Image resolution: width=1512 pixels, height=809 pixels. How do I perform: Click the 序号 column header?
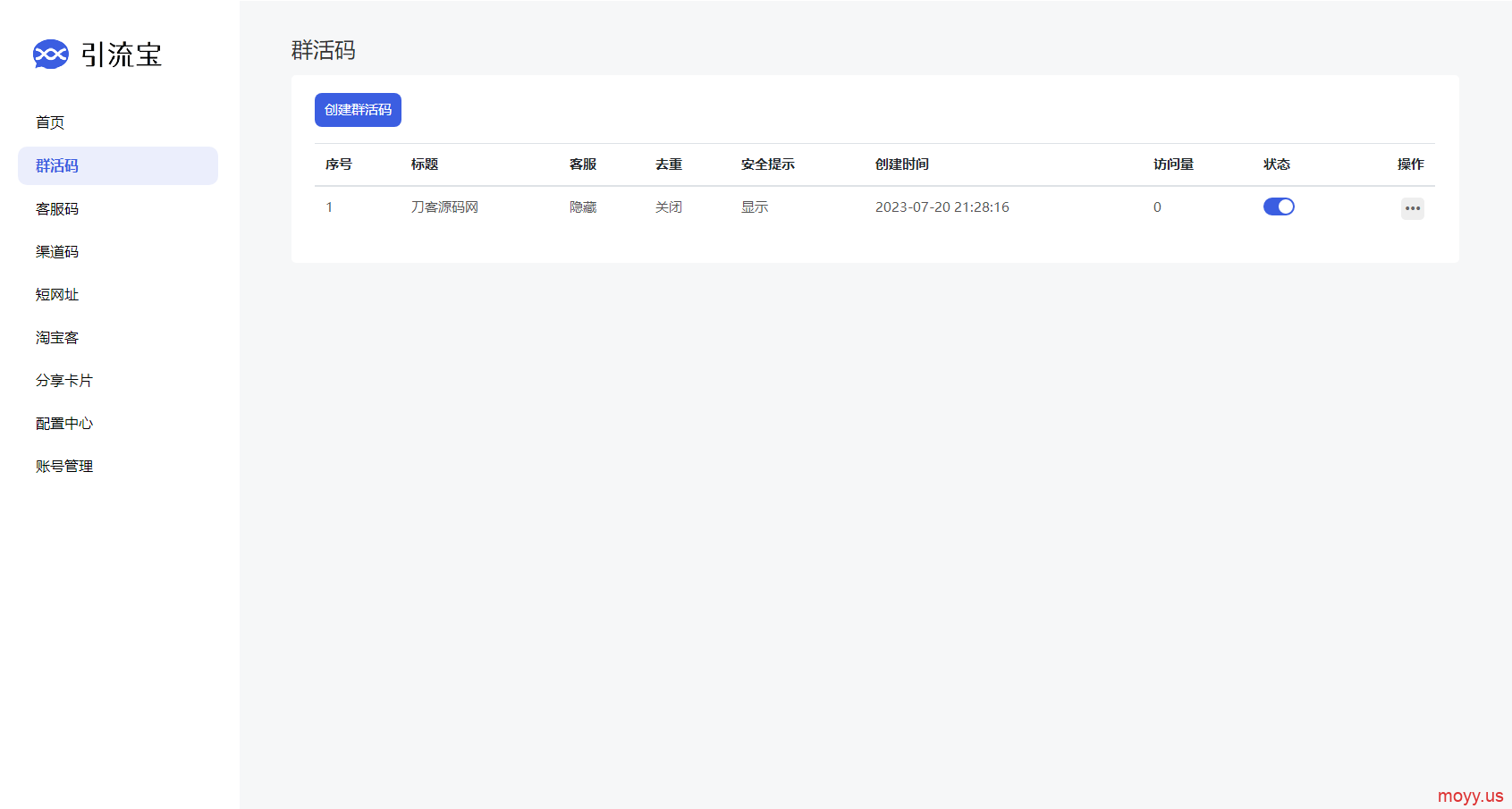pos(339,164)
